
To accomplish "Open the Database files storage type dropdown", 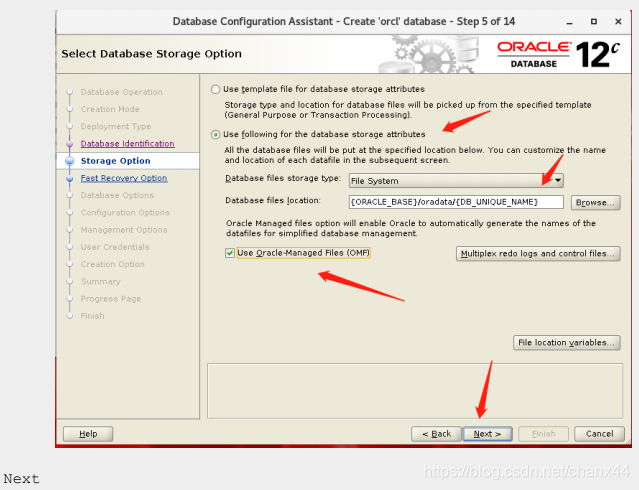I will pos(456,181).
